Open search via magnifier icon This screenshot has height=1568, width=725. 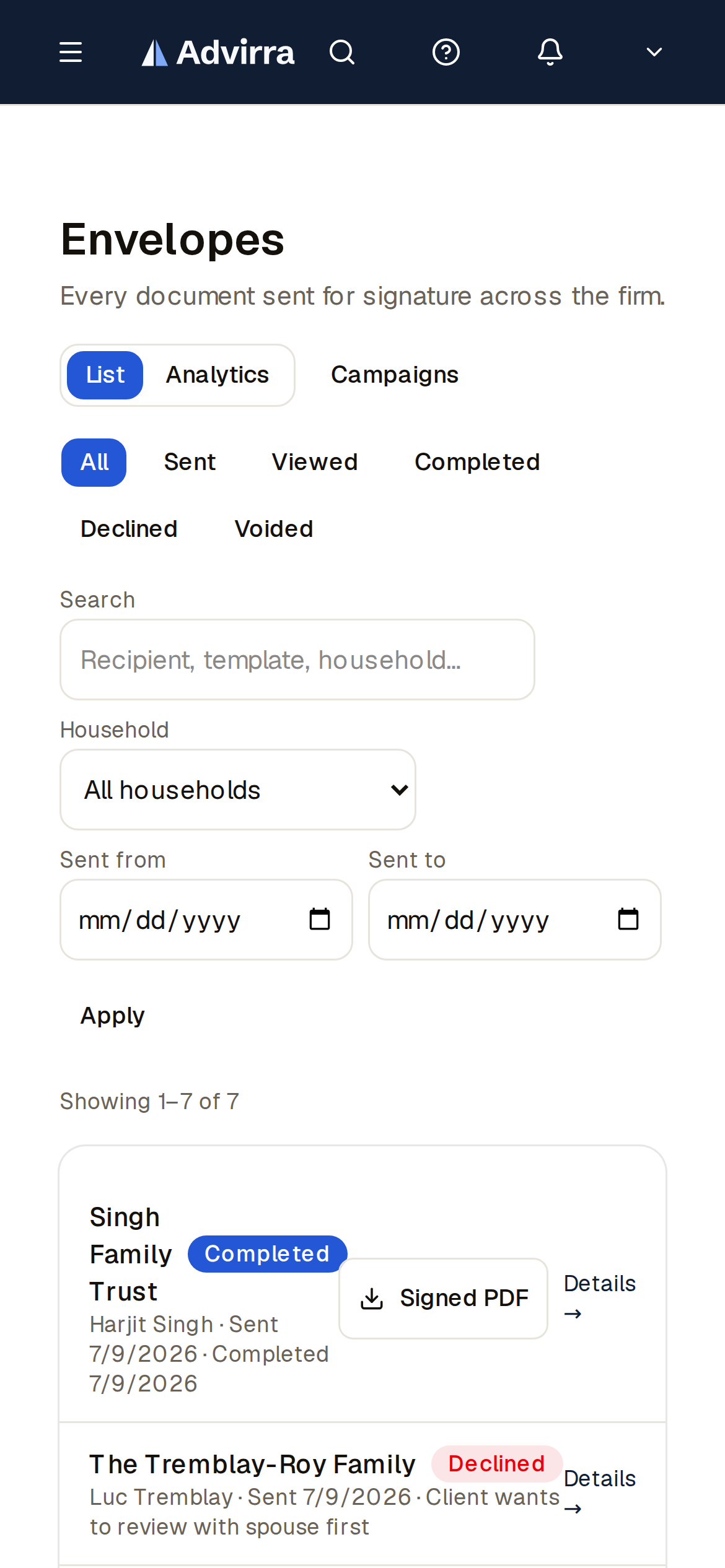(342, 52)
